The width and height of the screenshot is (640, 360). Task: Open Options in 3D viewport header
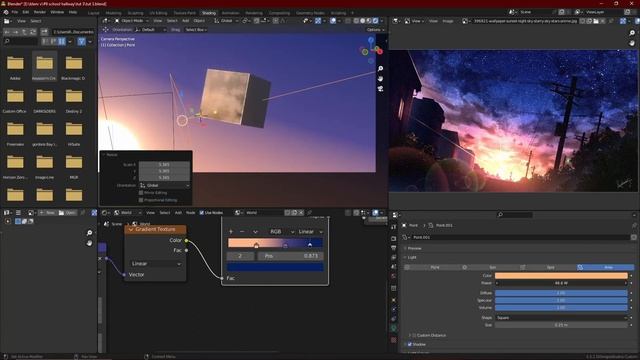376,30
